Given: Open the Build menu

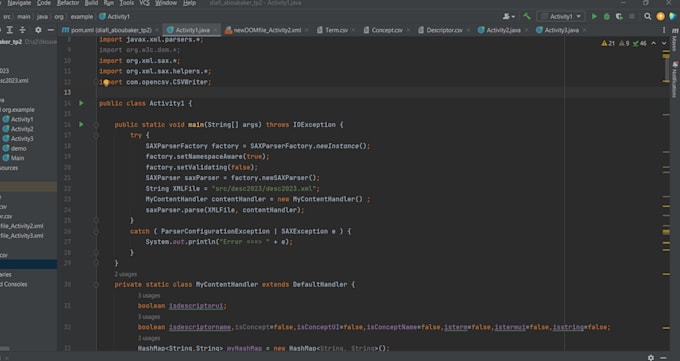Looking at the screenshot, I should point(91,3).
